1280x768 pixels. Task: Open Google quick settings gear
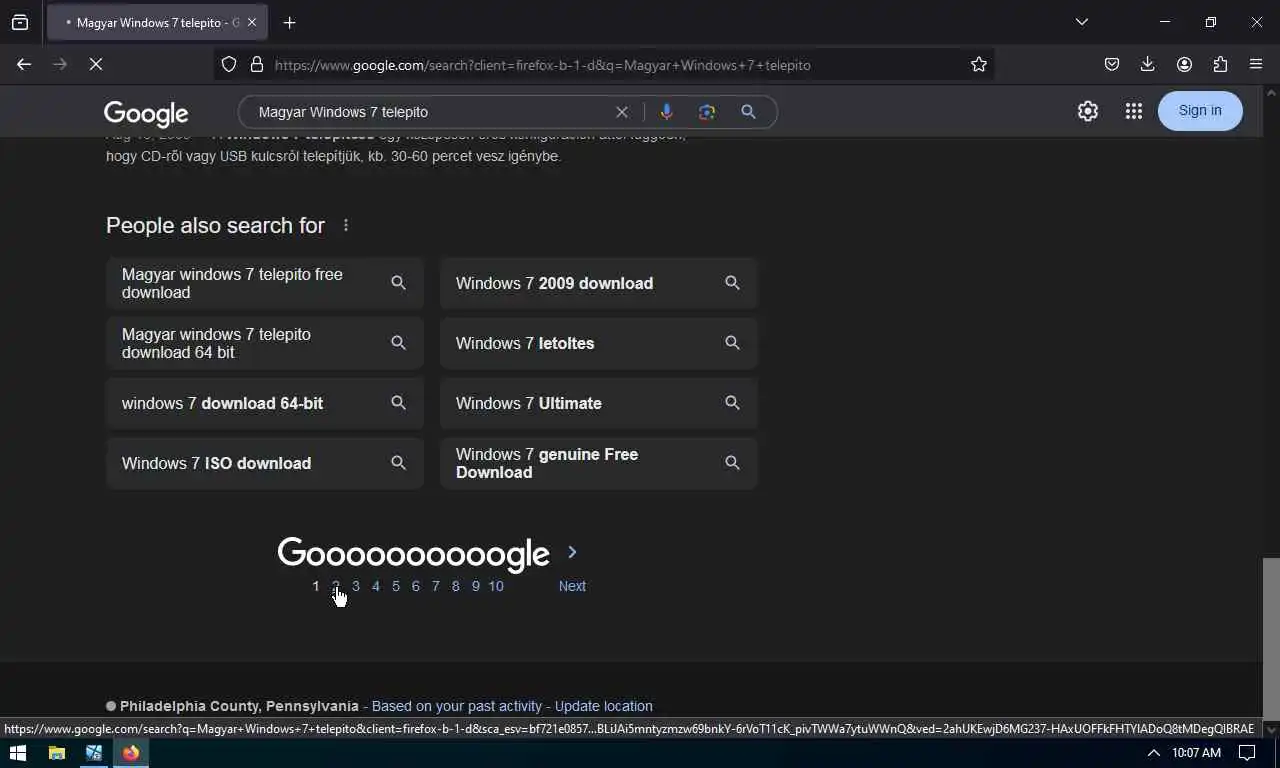pyautogui.click(x=1088, y=111)
